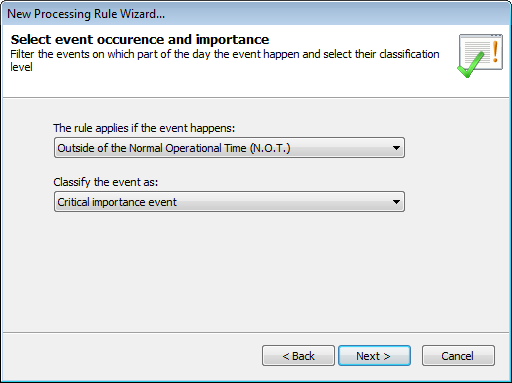
Task: Click the New Processing Rule Wizard title bar
Action: (256, 14)
